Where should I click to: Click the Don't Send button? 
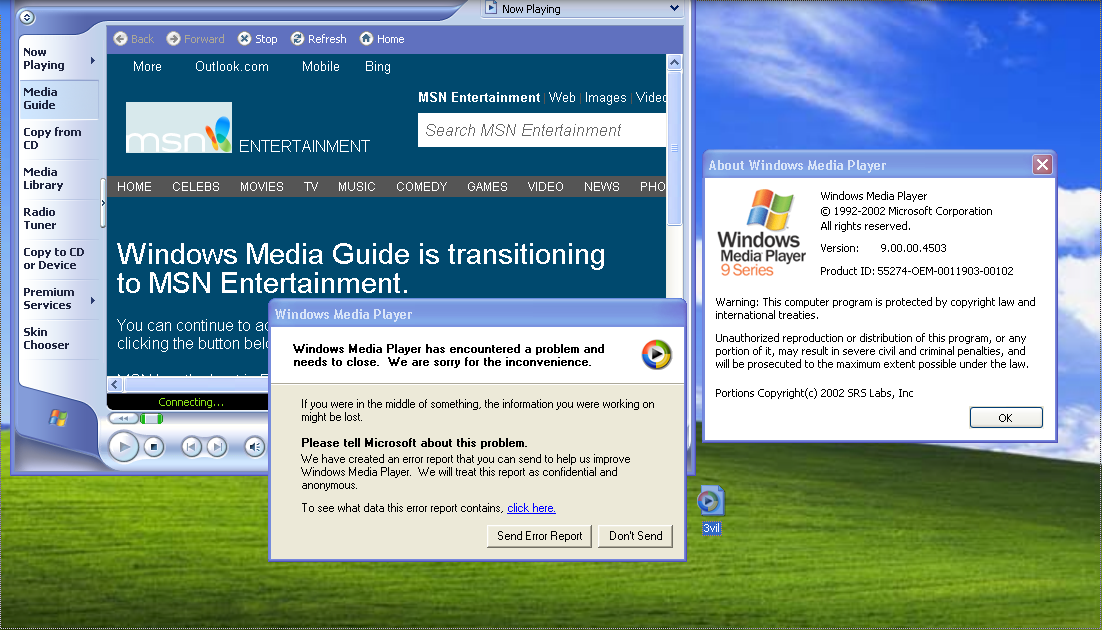coord(635,536)
